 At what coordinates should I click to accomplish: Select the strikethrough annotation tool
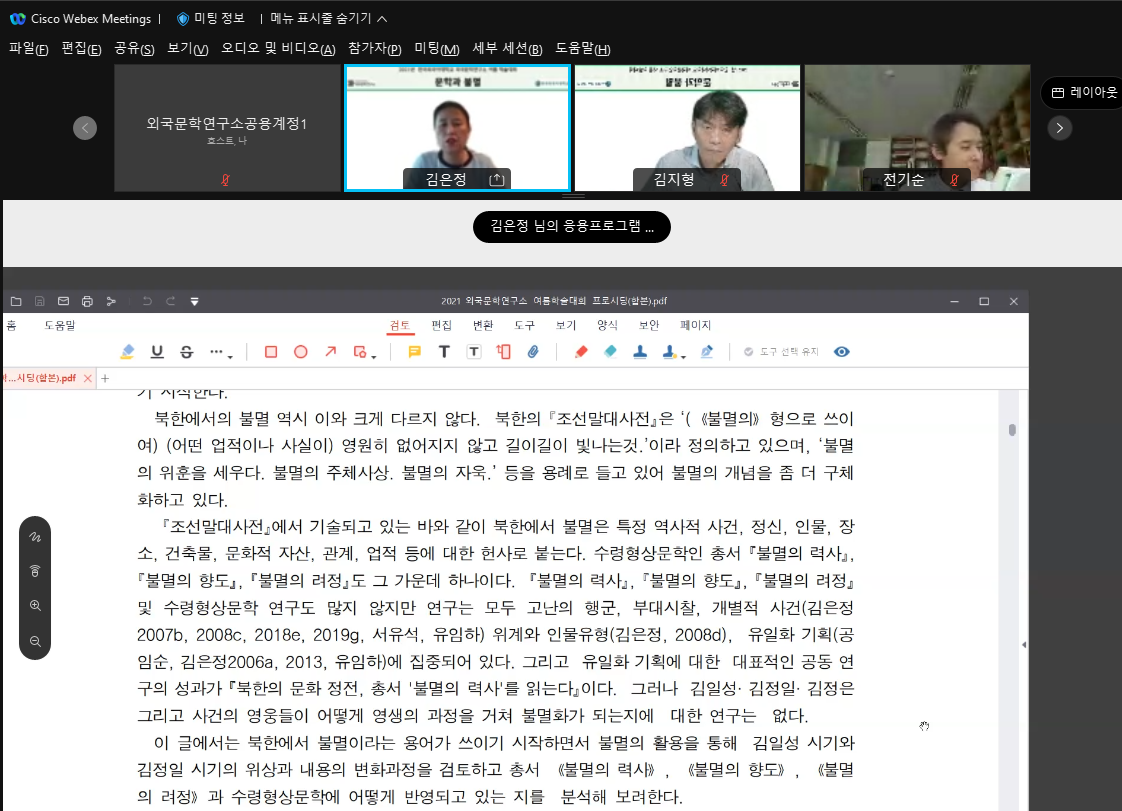click(186, 352)
